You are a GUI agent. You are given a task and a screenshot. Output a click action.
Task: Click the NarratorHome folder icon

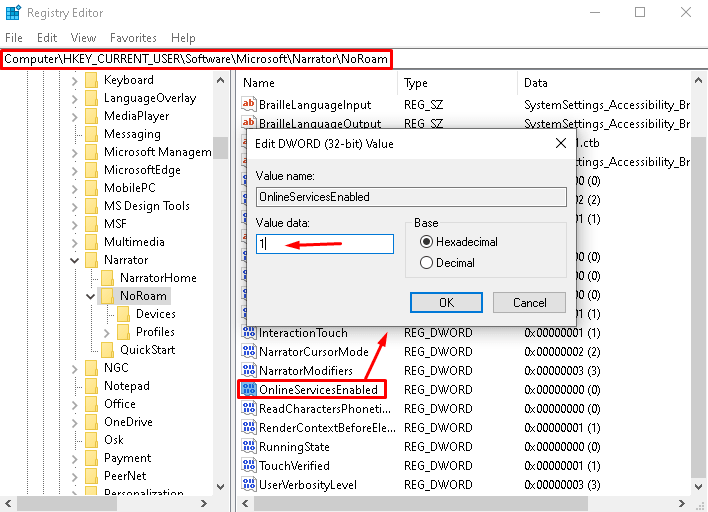point(107,278)
